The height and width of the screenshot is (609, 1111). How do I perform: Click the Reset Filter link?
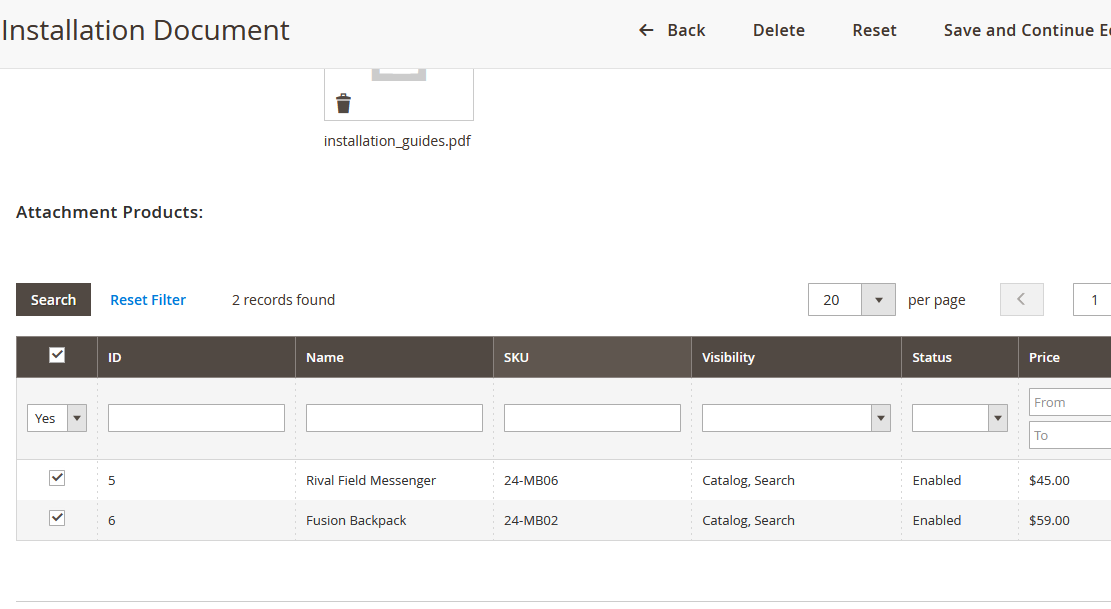[x=148, y=299]
